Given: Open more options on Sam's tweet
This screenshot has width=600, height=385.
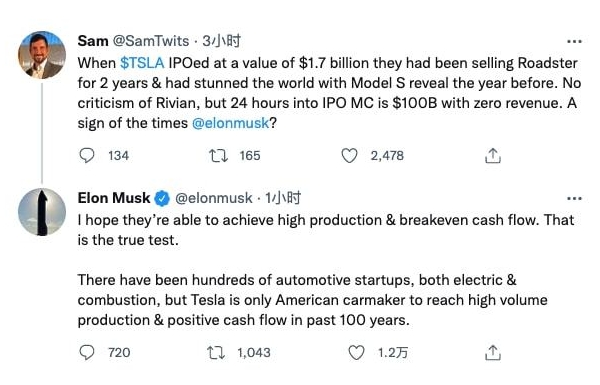Looking at the screenshot, I should 574,41.
